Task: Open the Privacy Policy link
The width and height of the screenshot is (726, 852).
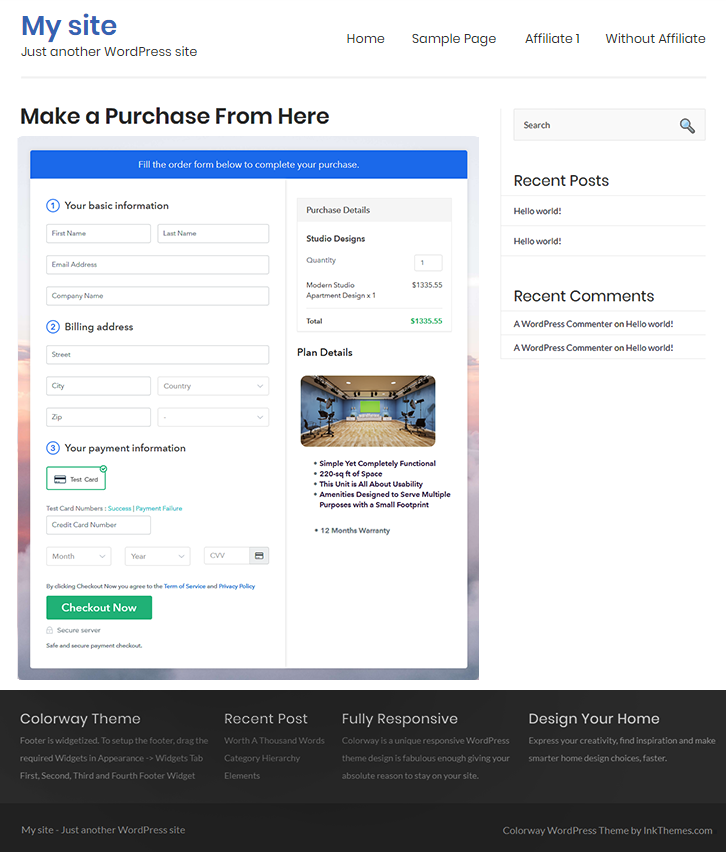Action: (236, 586)
